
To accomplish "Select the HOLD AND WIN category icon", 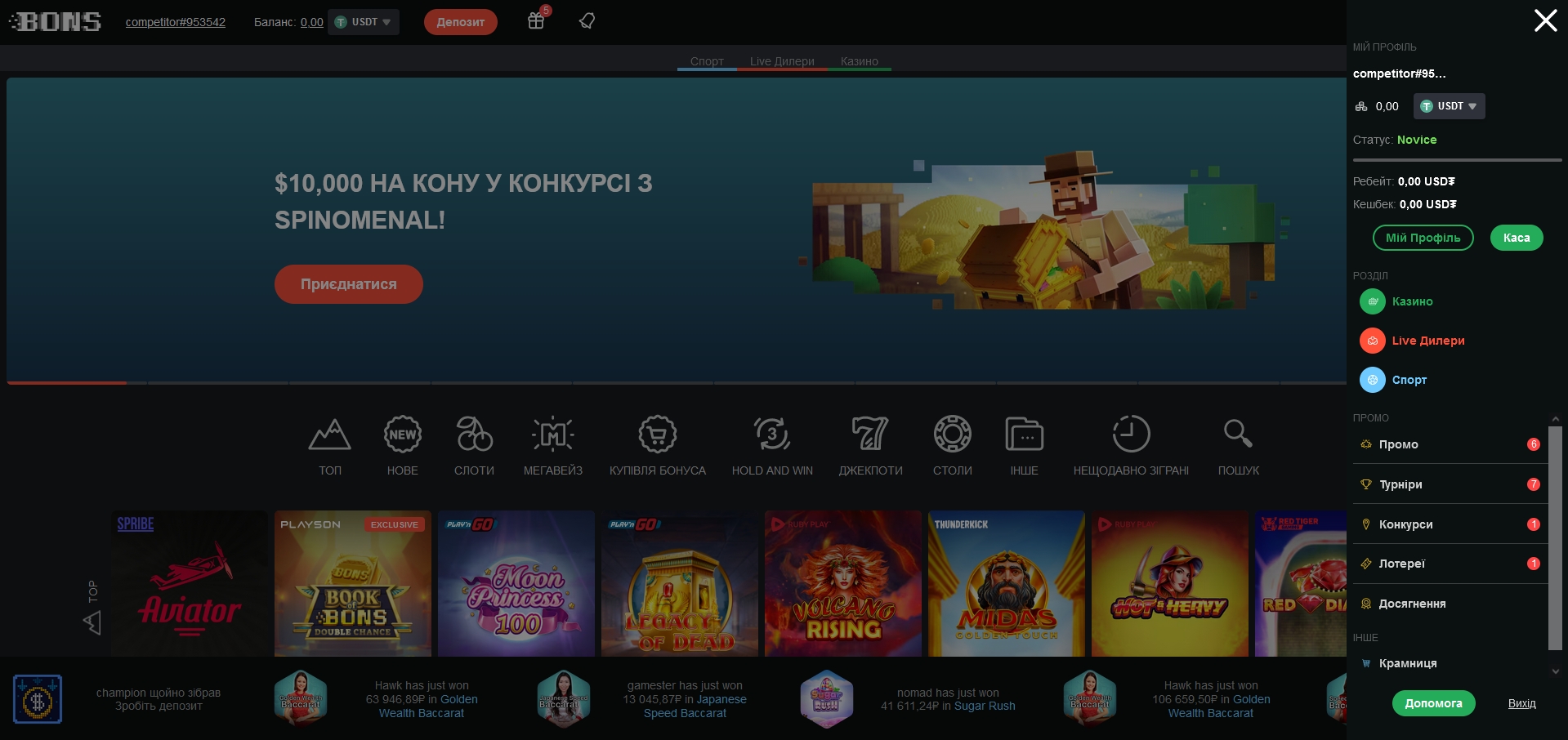I will tap(772, 435).
